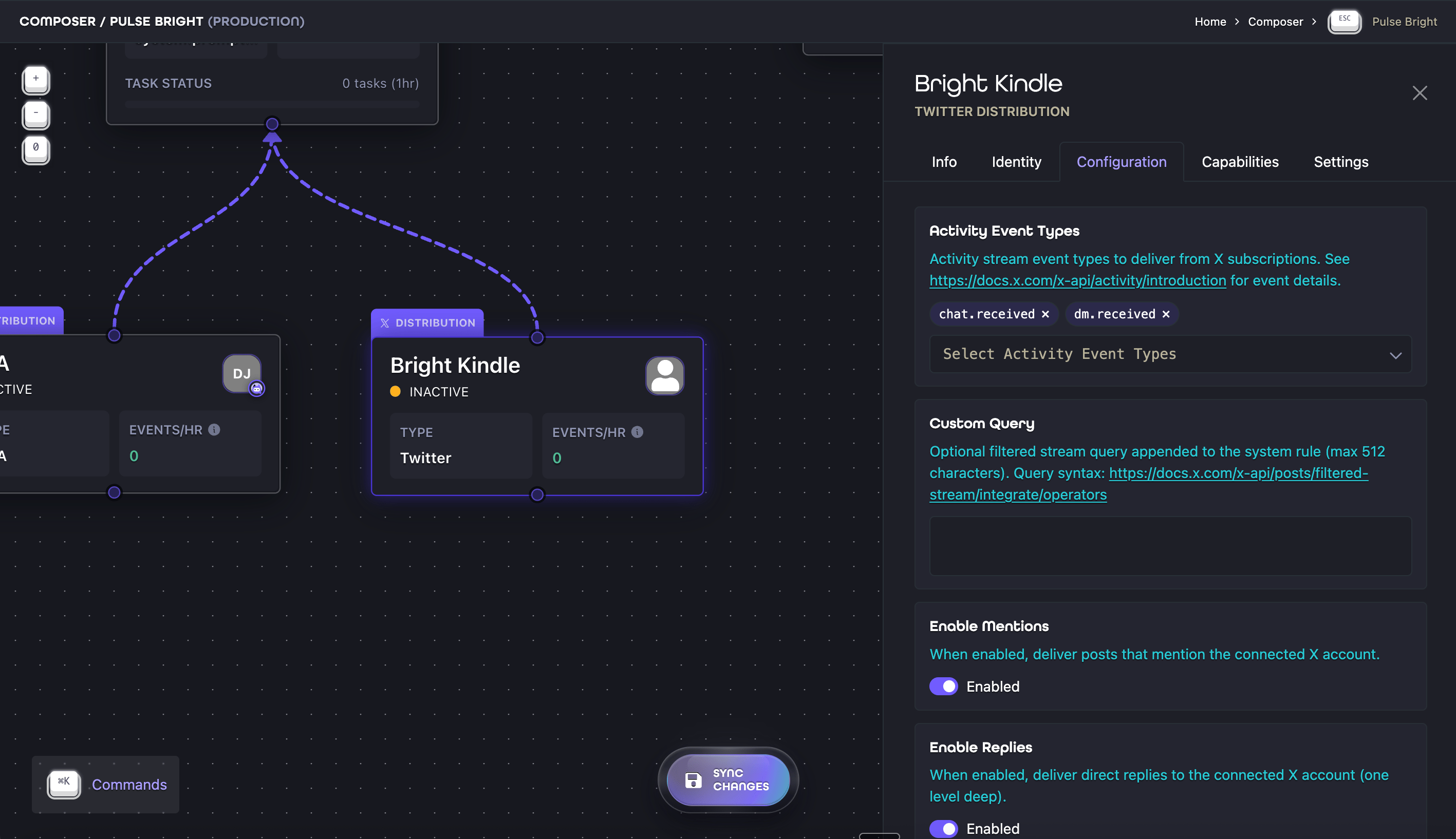This screenshot has height=839, width=1456.
Task: Go to Composer in the breadcrumb
Action: 1275,22
